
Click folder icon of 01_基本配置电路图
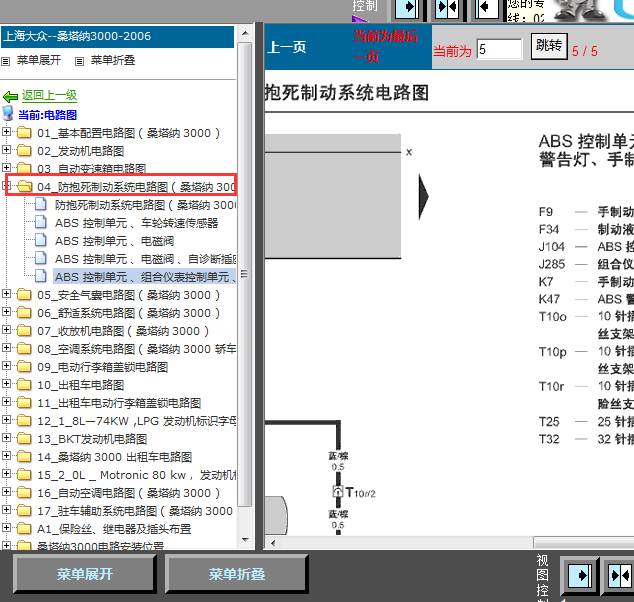tap(24, 132)
